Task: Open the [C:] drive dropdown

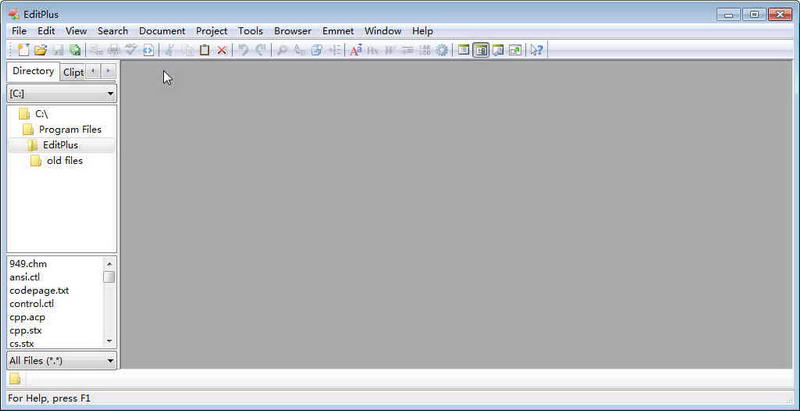Action: coord(62,94)
